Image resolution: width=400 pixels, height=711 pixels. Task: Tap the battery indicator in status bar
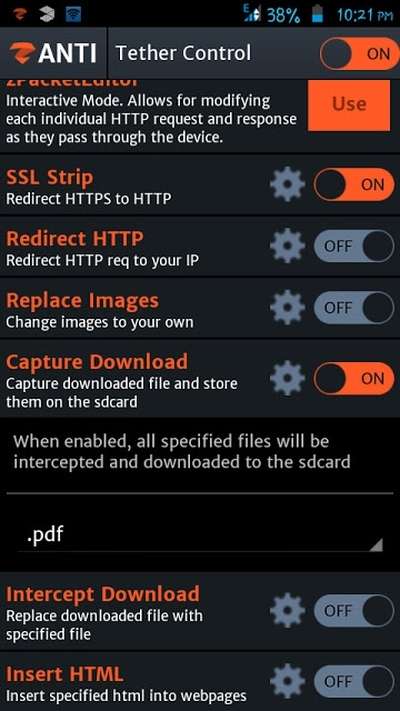tap(317, 15)
